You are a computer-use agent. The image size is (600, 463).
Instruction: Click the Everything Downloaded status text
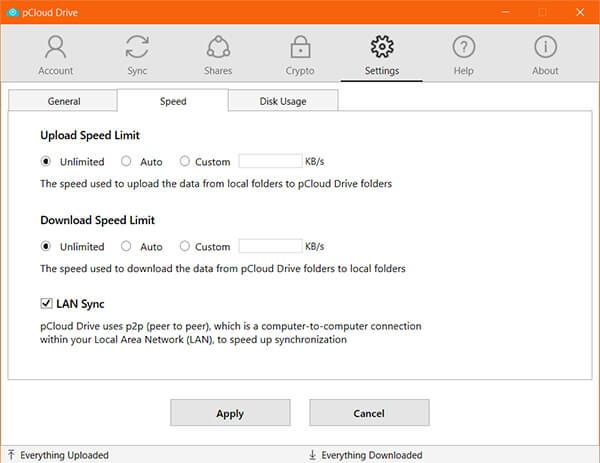pyautogui.click(x=372, y=455)
